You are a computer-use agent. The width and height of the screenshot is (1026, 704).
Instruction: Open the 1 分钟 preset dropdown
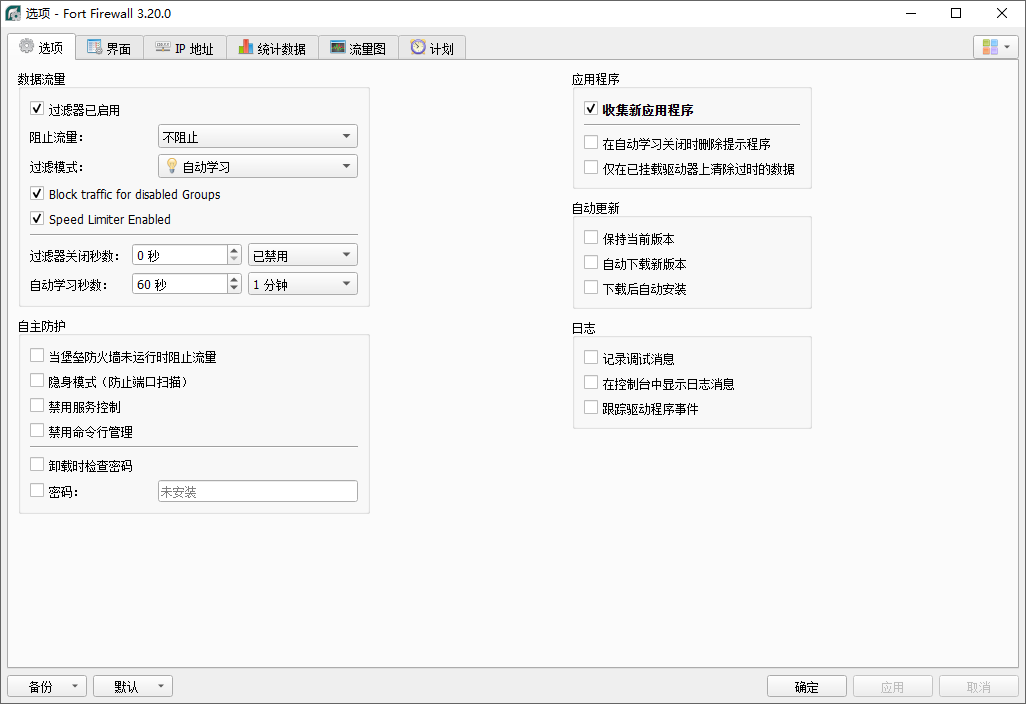coord(303,284)
